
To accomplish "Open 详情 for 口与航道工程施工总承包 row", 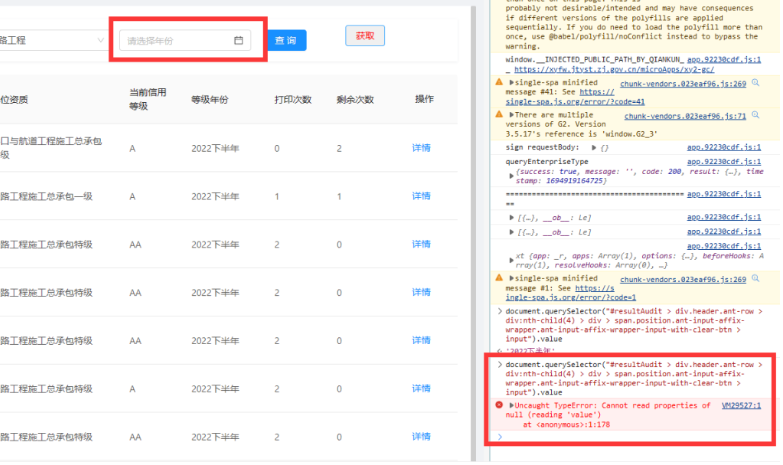I will [421, 148].
